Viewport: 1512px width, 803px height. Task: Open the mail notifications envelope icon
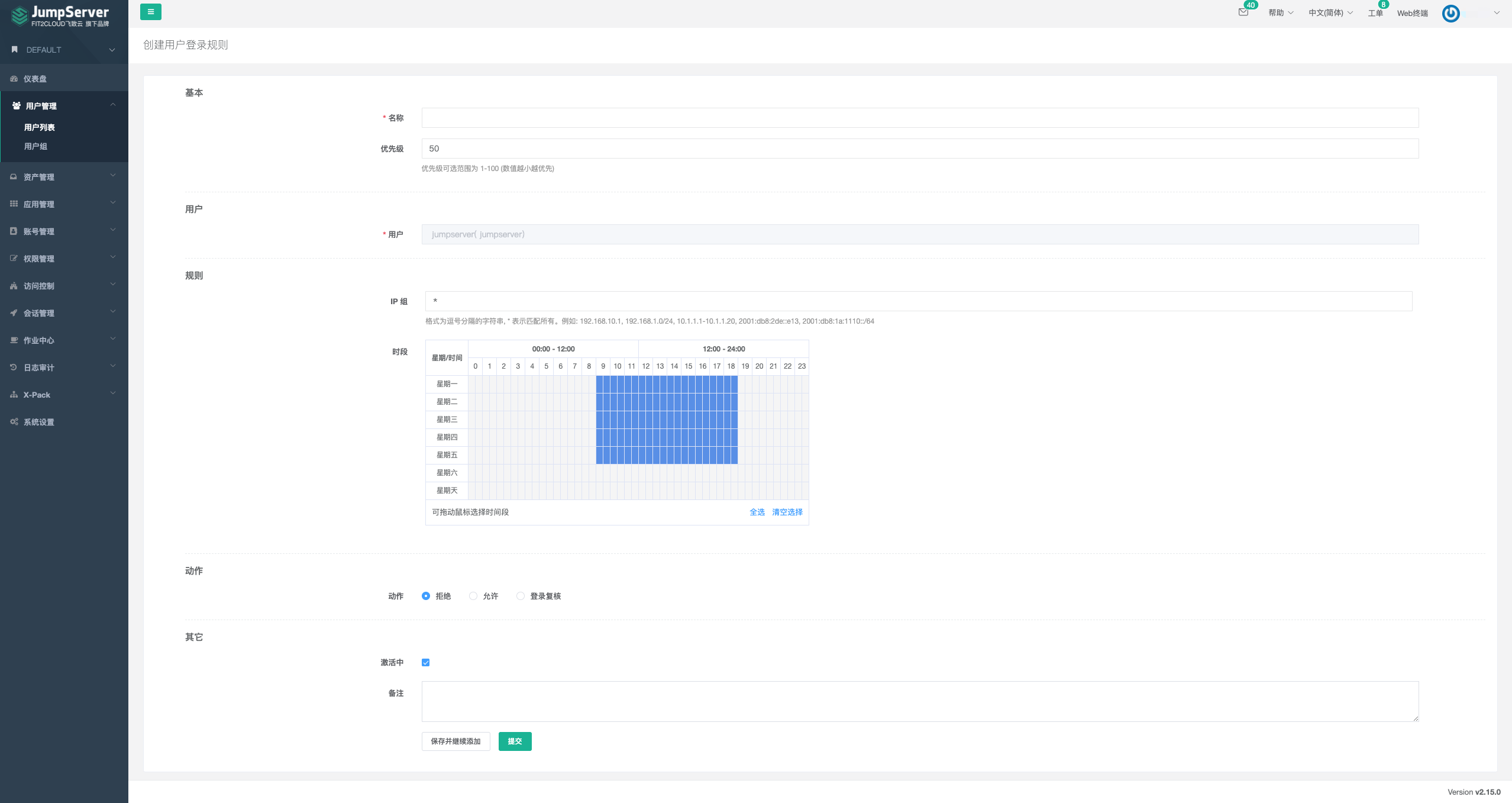pyautogui.click(x=1243, y=12)
